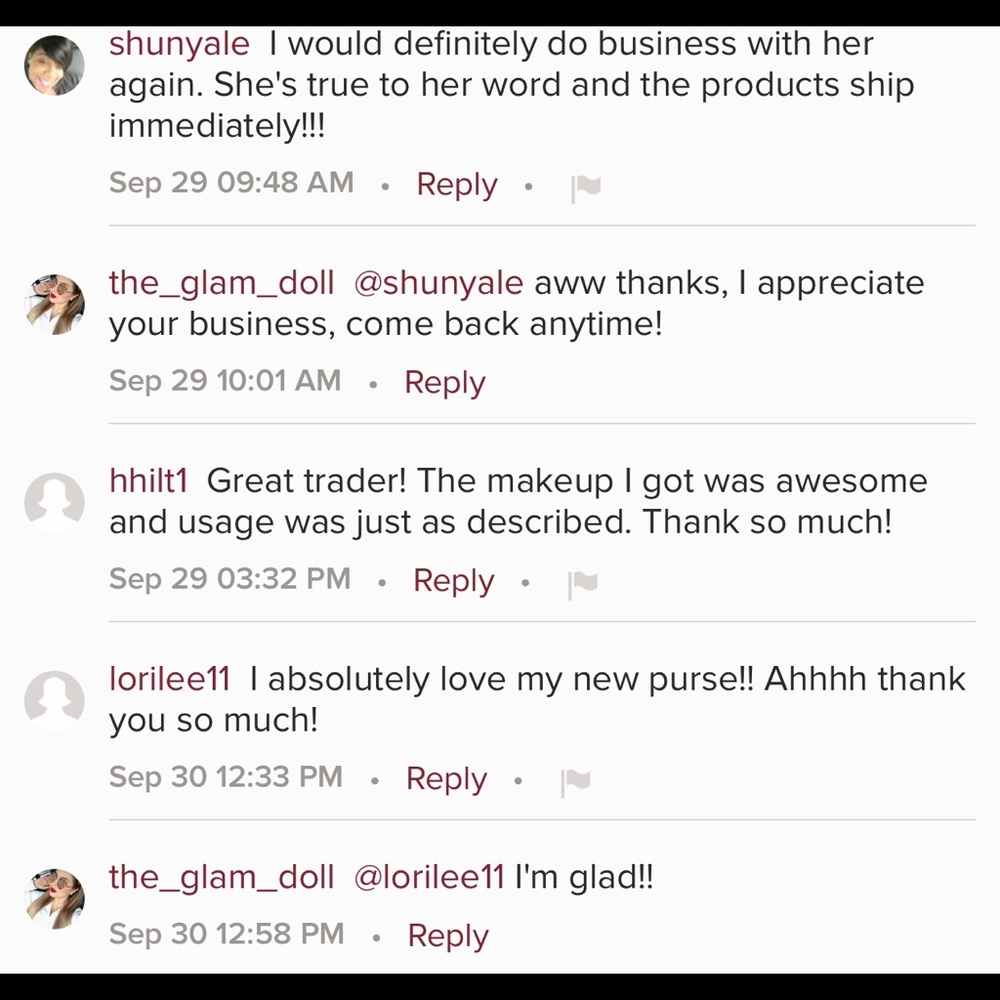This screenshot has width=1000, height=1000.
Task: Tap the_glam_doll avatar beside "I'm glad!!"
Action: click(x=54, y=898)
